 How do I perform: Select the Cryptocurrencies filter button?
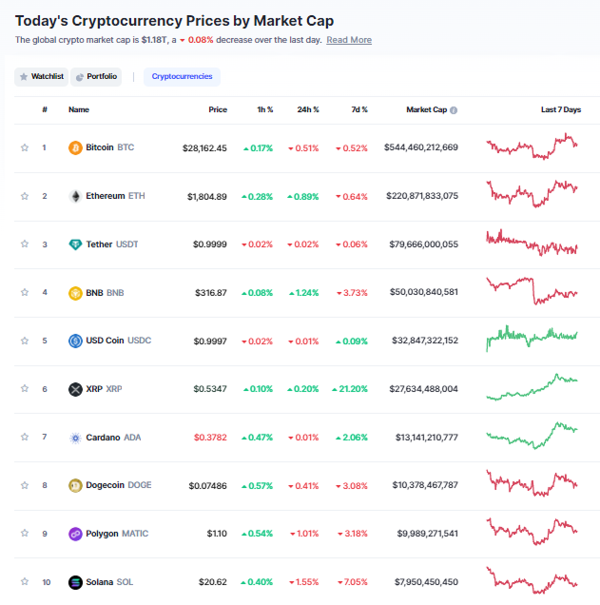[182, 76]
